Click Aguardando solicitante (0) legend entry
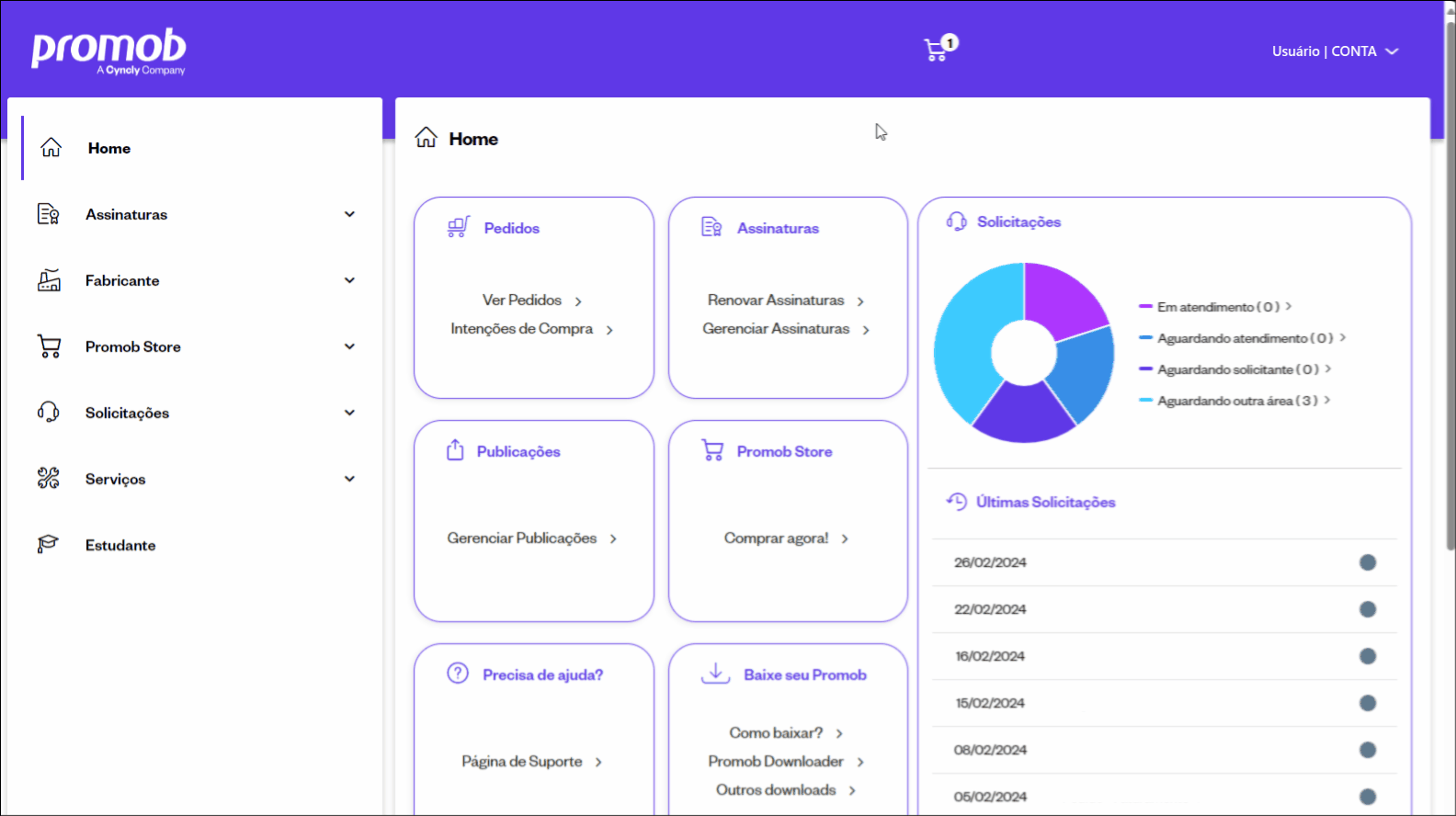The image size is (1456, 816). (1235, 369)
